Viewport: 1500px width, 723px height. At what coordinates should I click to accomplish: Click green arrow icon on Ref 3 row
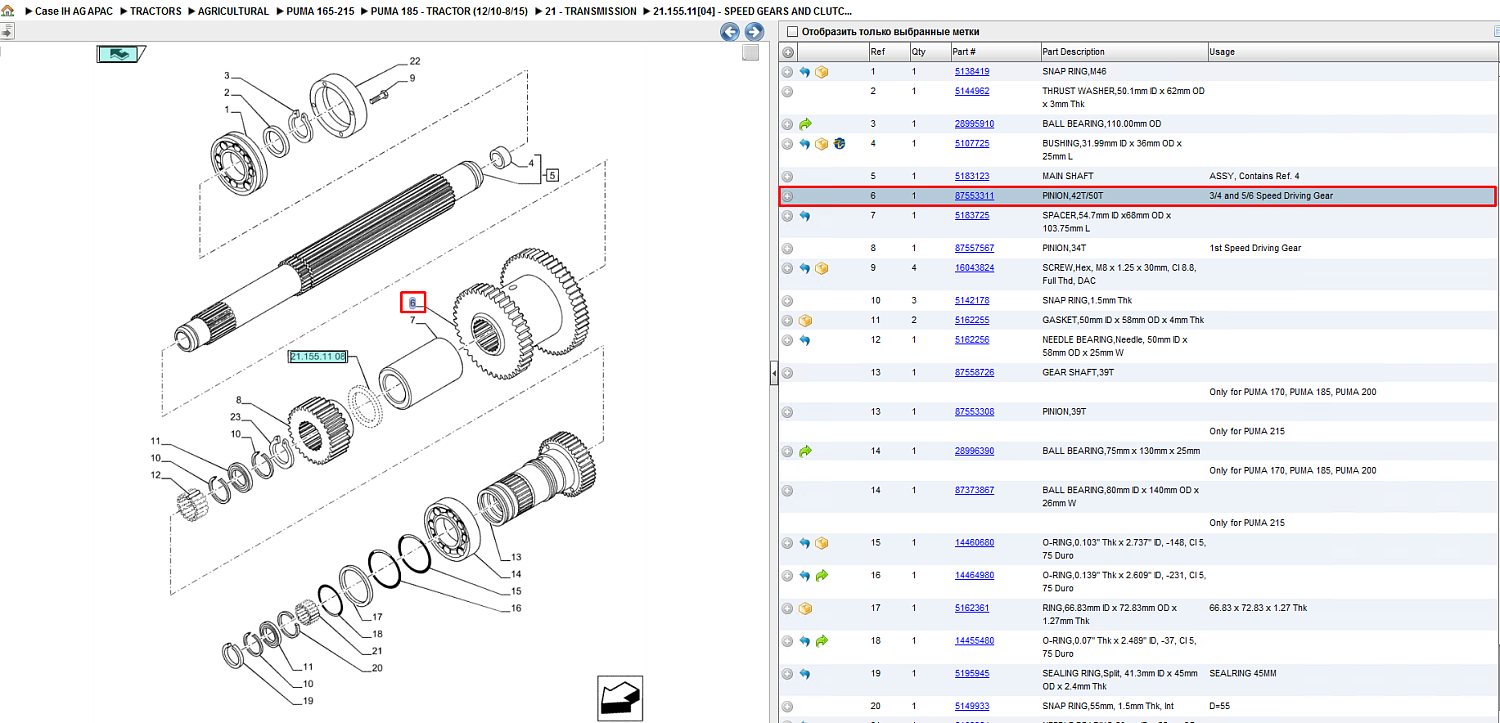pyautogui.click(x=805, y=124)
